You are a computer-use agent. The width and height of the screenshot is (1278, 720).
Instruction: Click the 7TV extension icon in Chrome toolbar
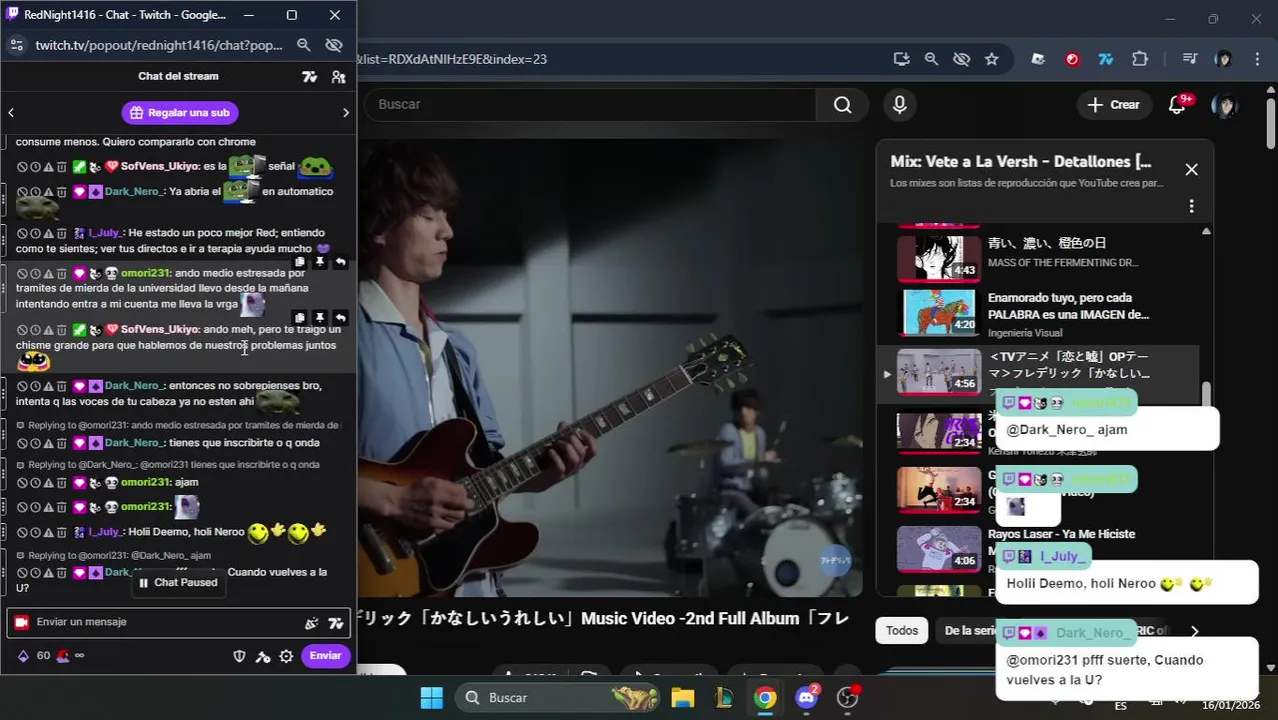[x=1105, y=59]
